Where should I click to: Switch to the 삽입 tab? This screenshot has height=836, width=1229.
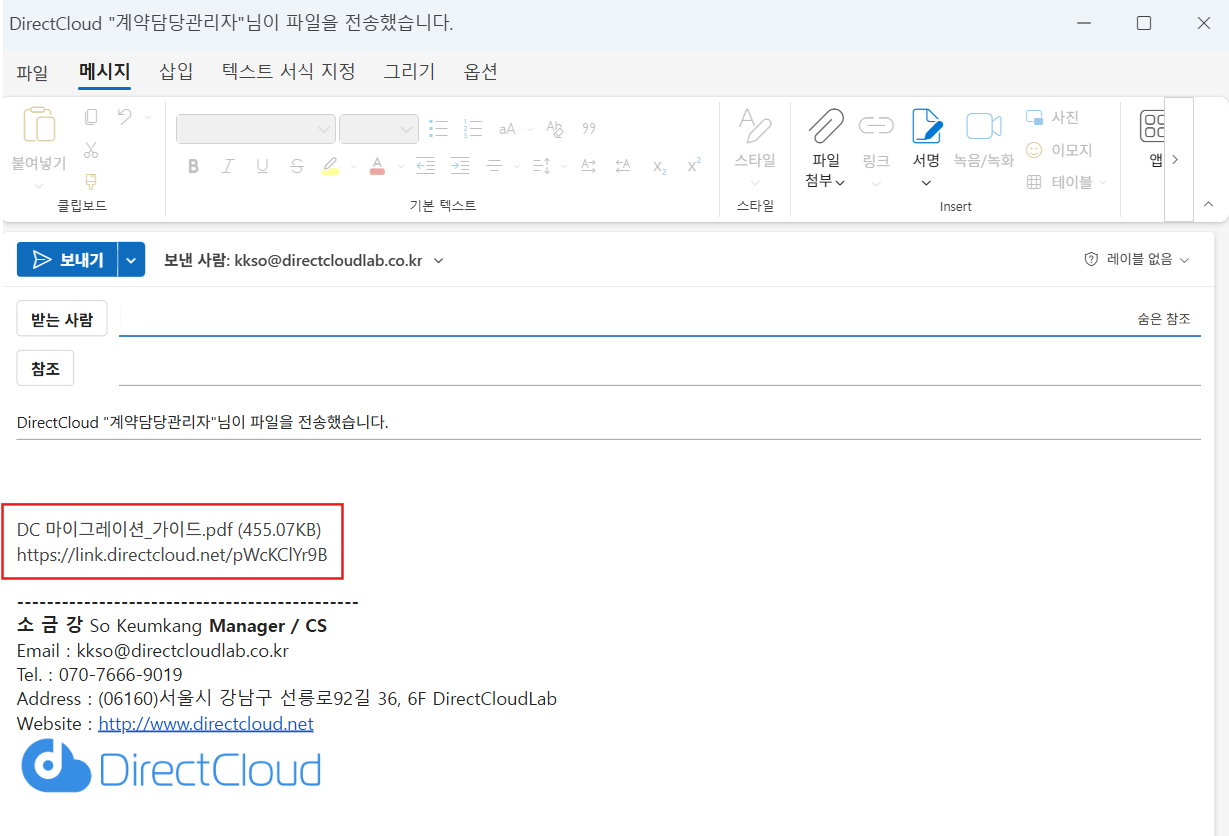tap(176, 71)
